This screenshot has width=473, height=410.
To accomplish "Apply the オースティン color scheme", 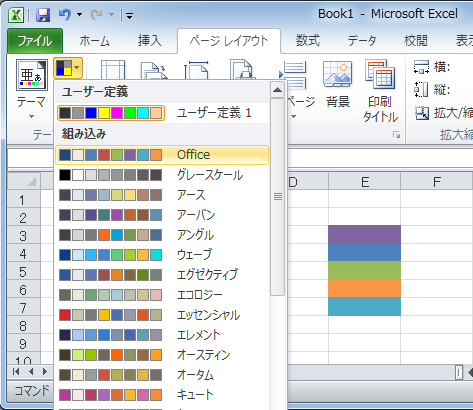I will point(162,355).
